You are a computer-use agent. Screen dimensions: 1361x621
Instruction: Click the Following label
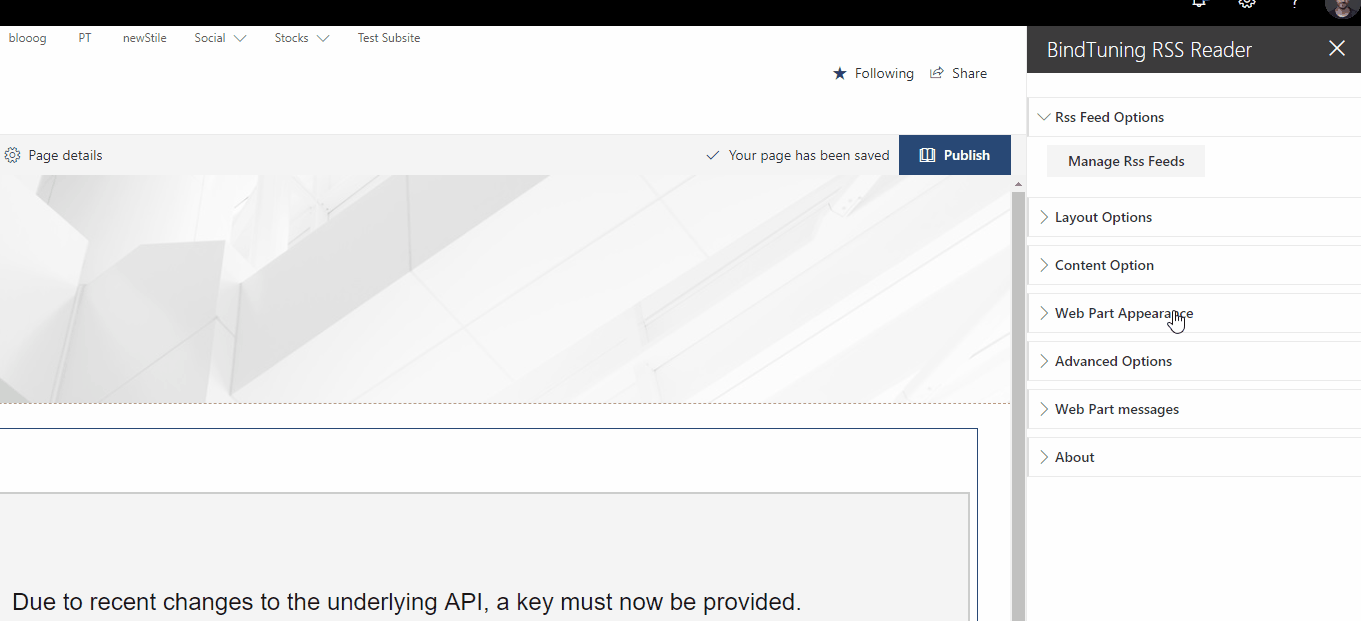[884, 73]
